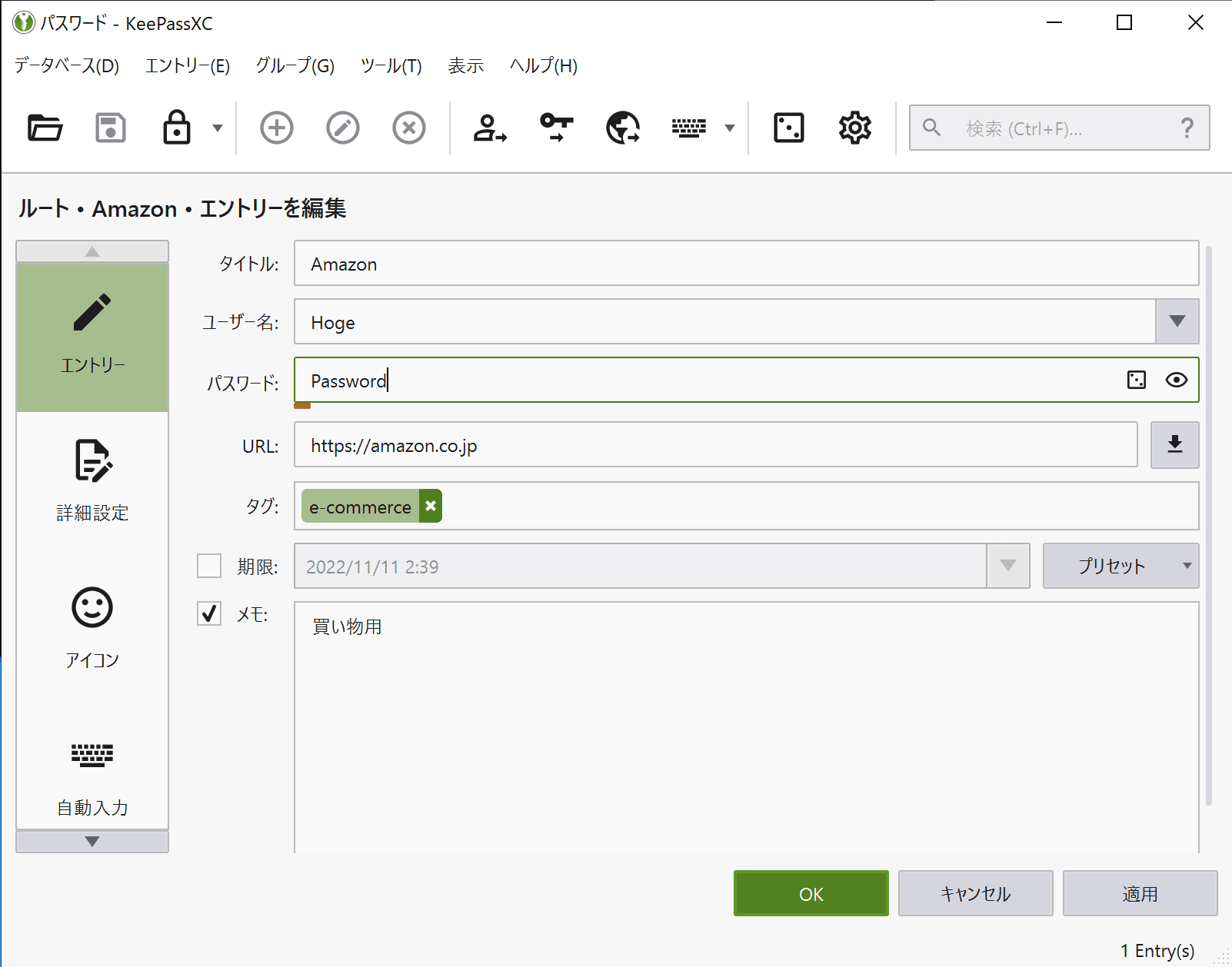Select the エントリー sidebar tab
This screenshot has height=967, width=1232.
click(x=92, y=337)
